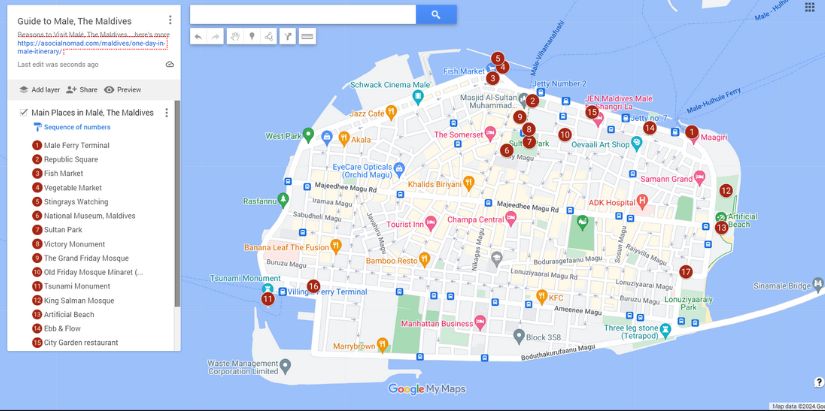Select the Draw a line tool
The width and height of the screenshot is (825, 411).
click(x=270, y=37)
